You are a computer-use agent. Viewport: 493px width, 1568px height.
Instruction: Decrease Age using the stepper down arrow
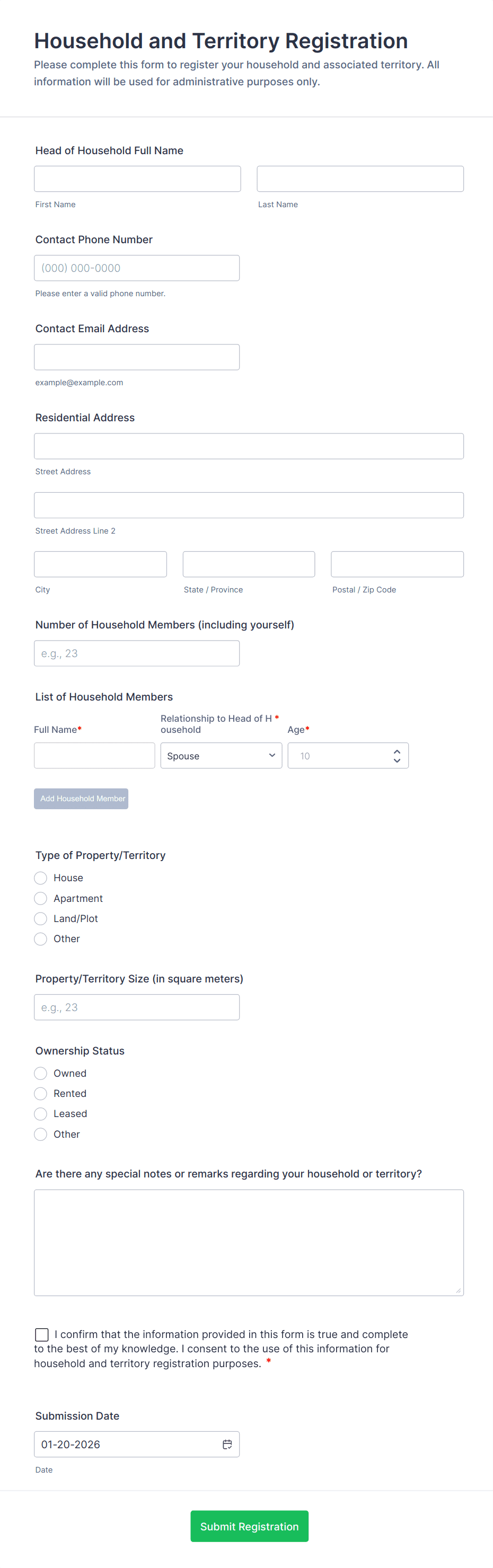(397, 760)
